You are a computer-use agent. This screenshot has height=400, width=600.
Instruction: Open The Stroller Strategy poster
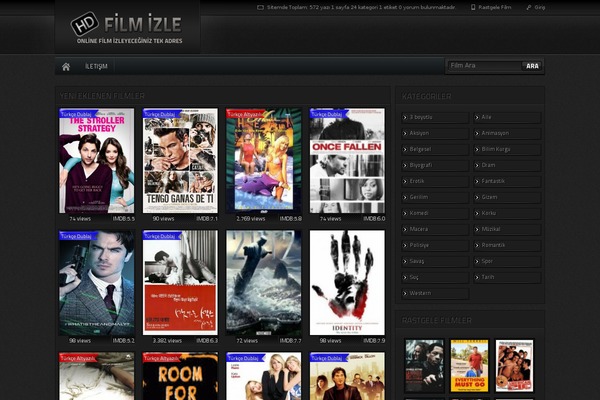click(97, 161)
